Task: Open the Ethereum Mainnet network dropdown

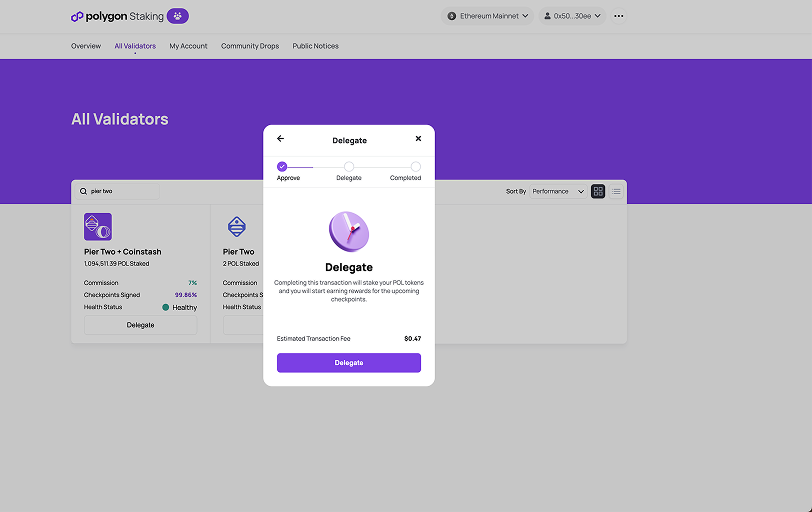Action: tap(487, 16)
